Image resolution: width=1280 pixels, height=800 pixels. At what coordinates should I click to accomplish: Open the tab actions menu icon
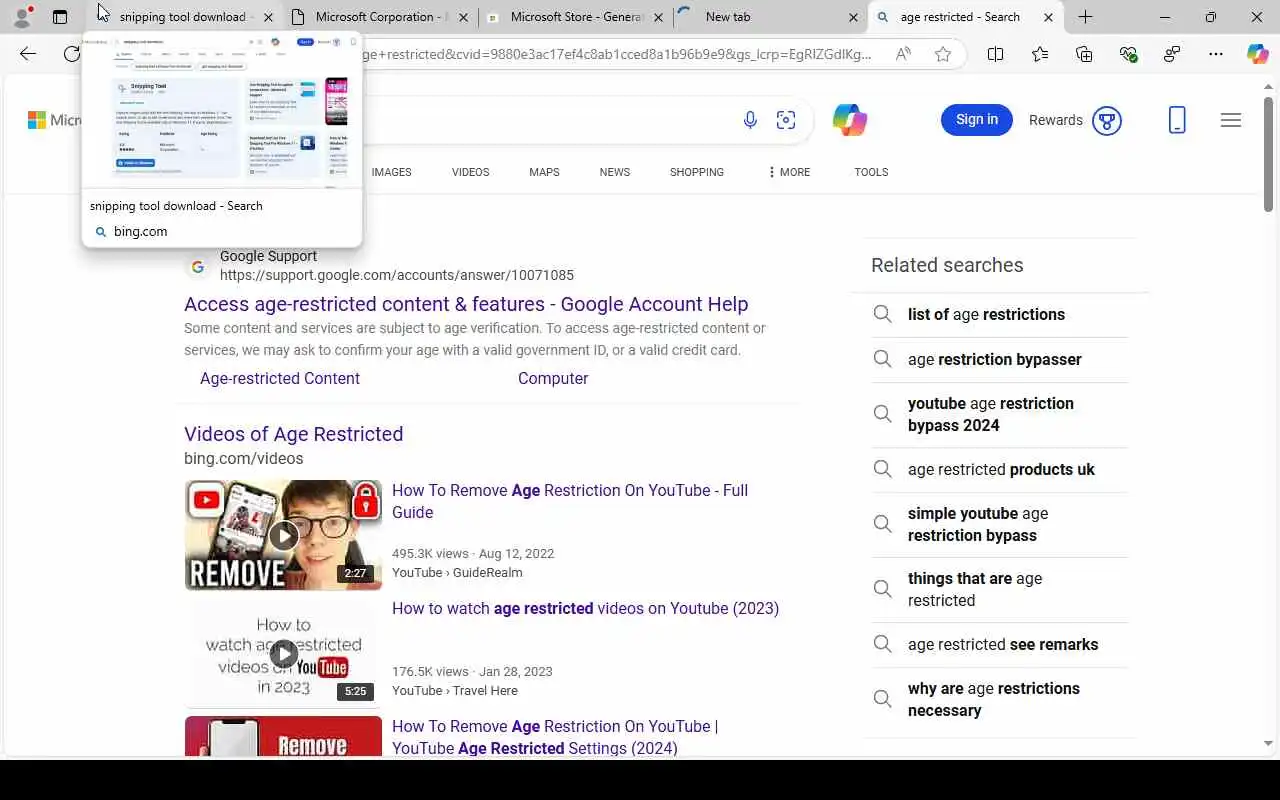click(x=60, y=17)
